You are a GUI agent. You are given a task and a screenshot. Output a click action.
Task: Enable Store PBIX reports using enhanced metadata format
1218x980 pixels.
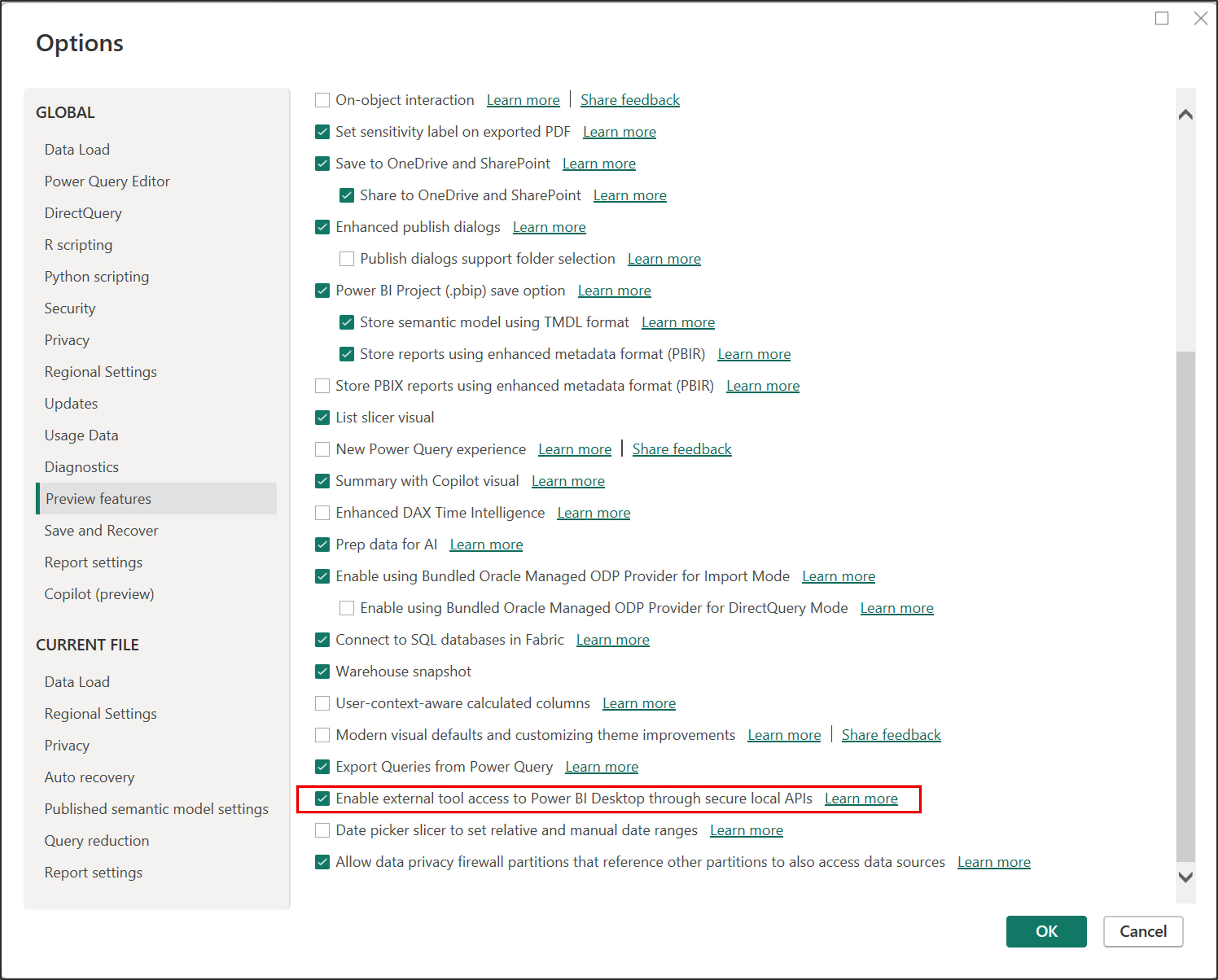(x=322, y=385)
